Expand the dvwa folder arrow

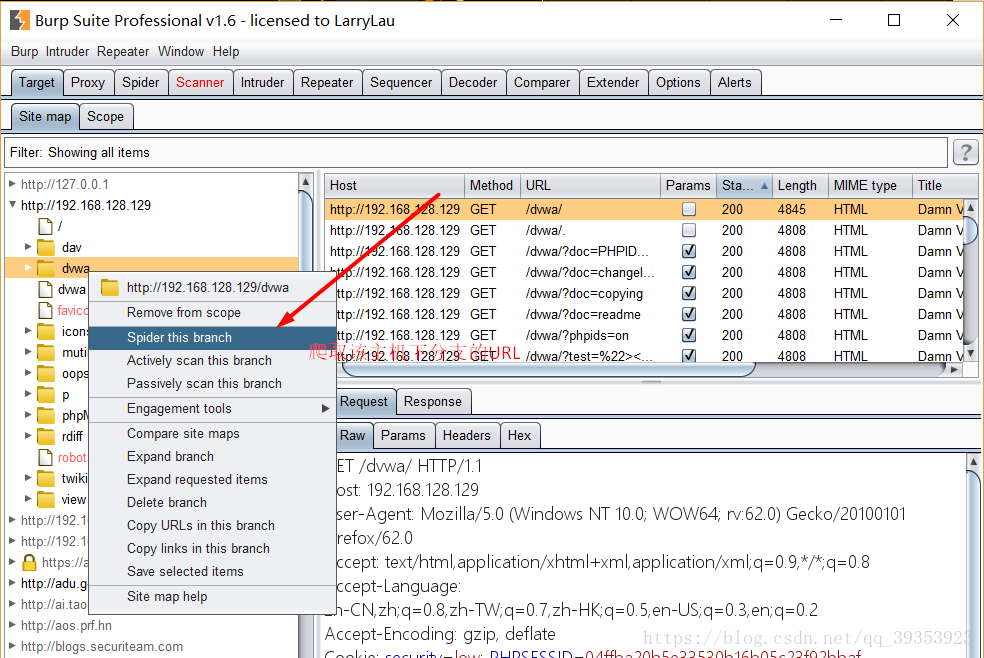(28, 268)
